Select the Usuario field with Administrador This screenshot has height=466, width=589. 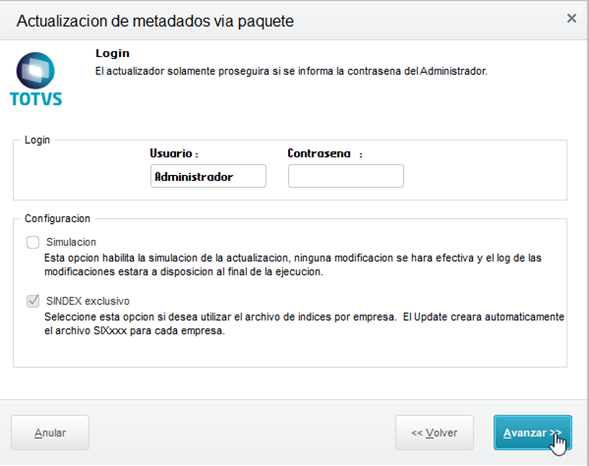(x=208, y=176)
